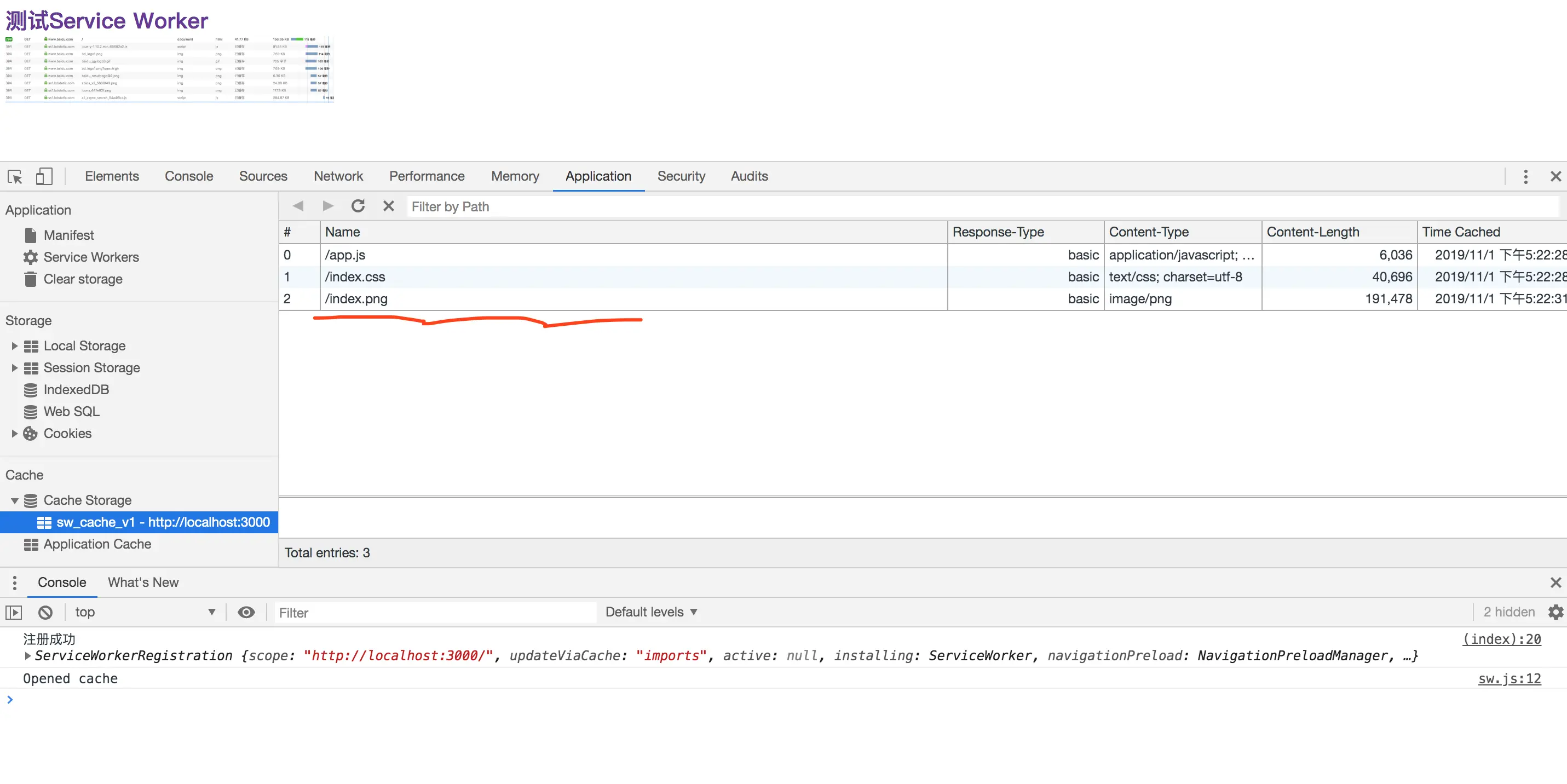Screen dimensions: 1567x784
Task: Refresh the cache entries list
Action: pyautogui.click(x=358, y=206)
